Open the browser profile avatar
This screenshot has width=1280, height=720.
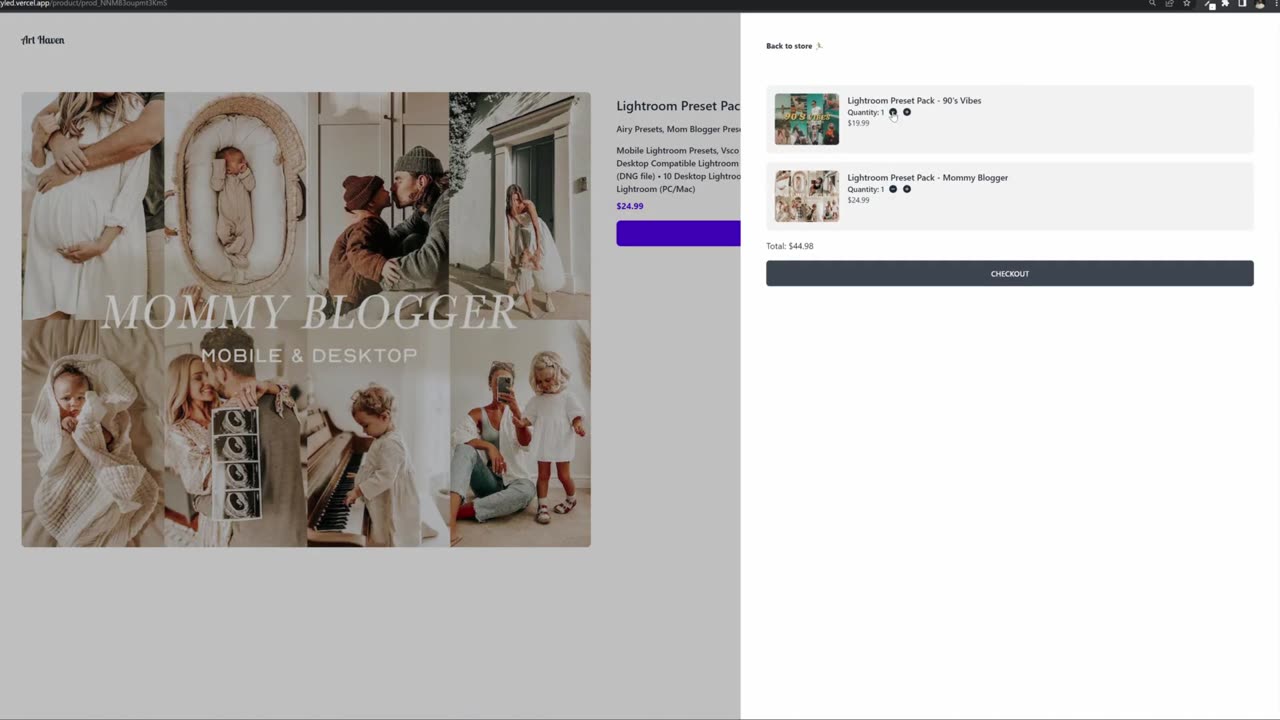1260,3
